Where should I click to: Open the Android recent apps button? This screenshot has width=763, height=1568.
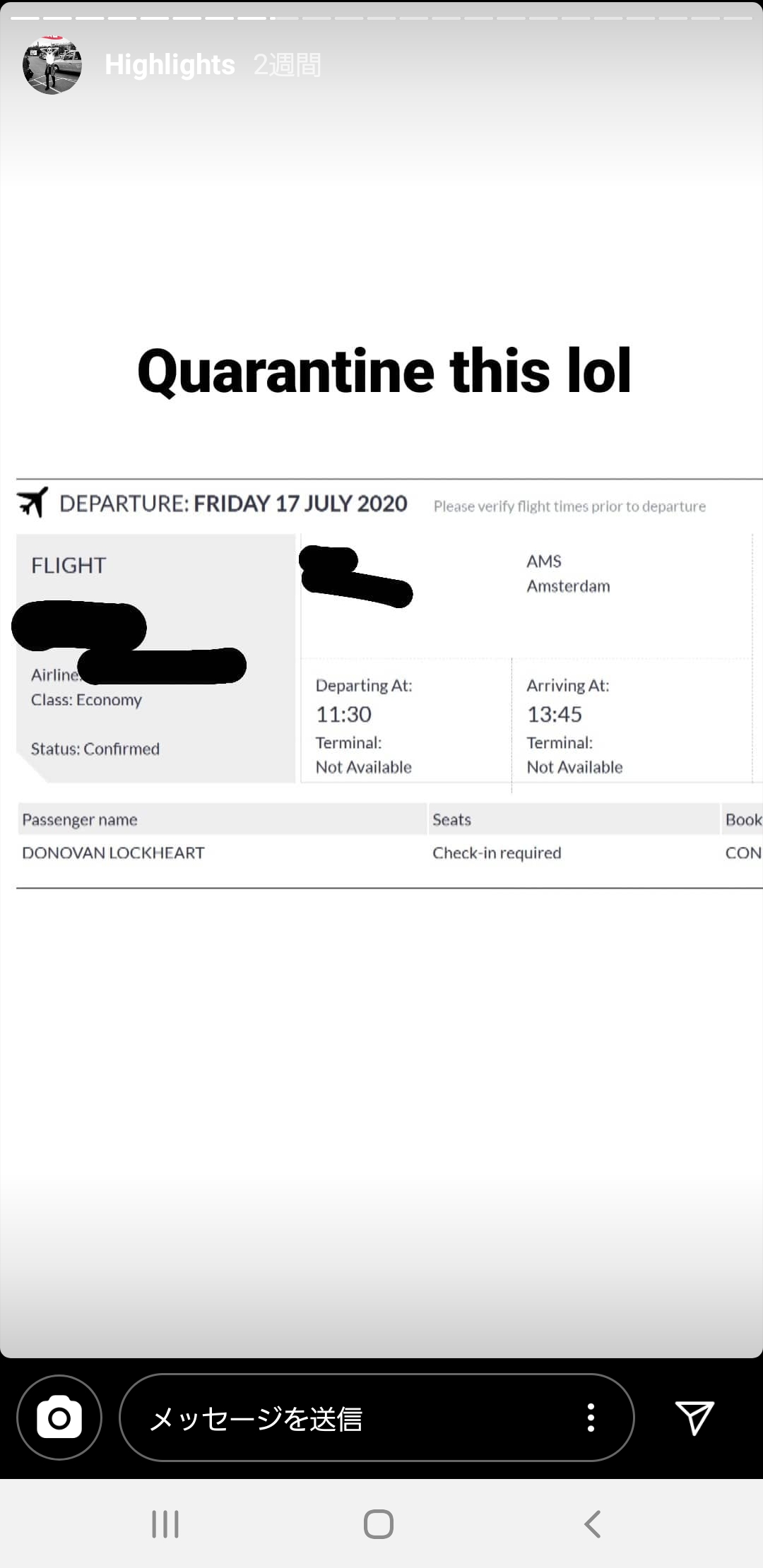[165, 1524]
